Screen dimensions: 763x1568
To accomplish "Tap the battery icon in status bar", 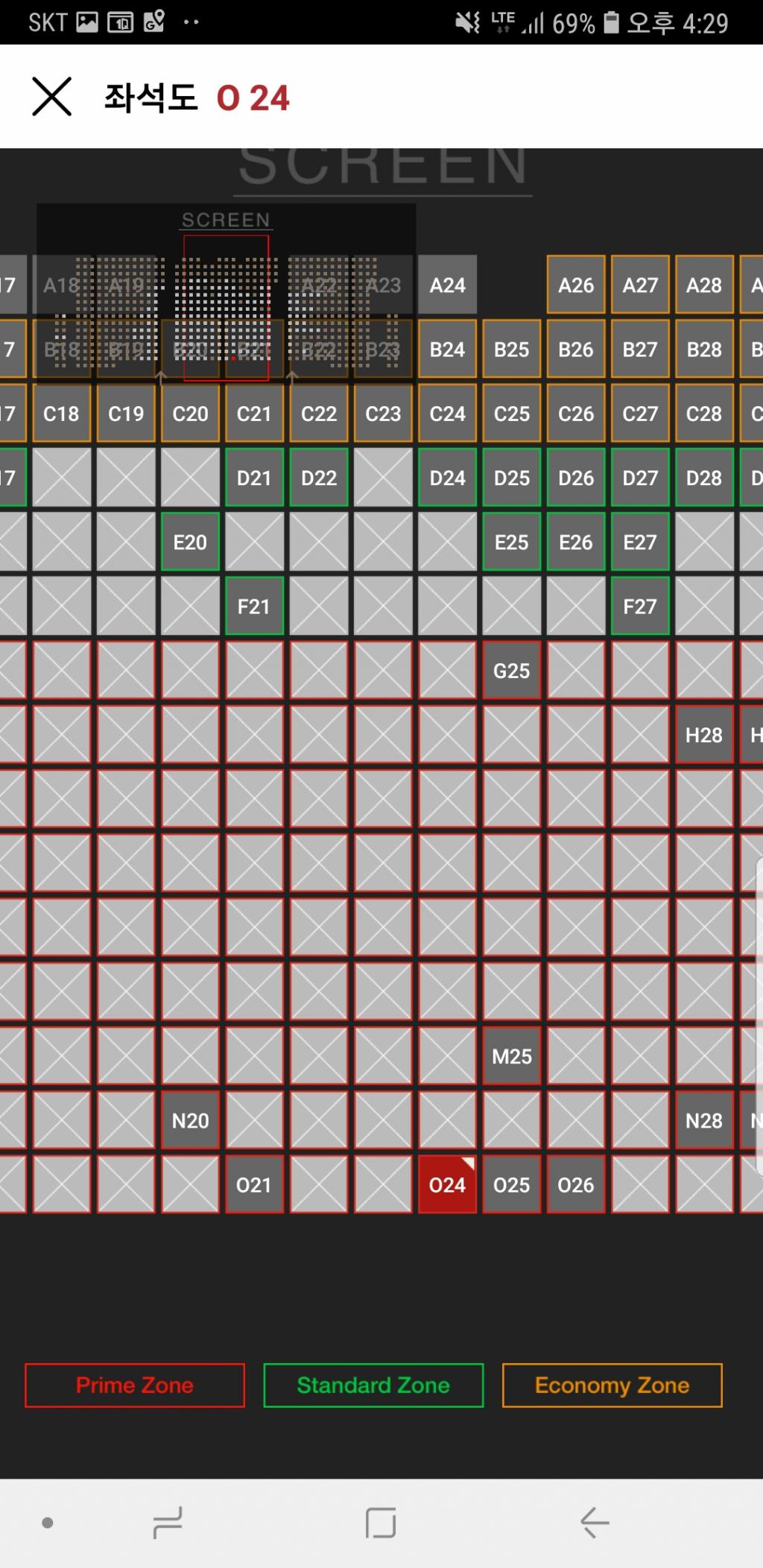I will click(x=611, y=22).
